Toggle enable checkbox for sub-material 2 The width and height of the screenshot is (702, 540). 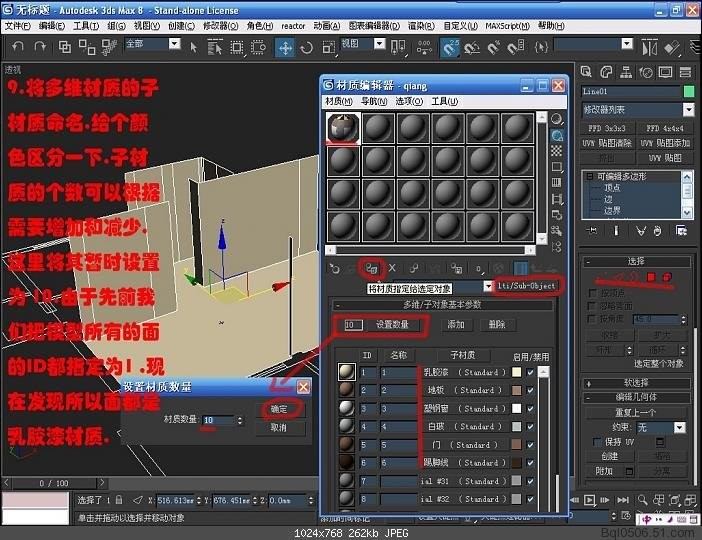pyautogui.click(x=531, y=390)
